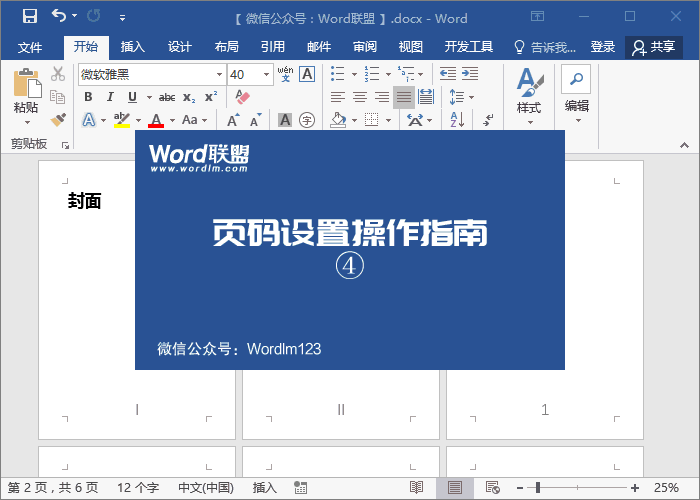
Task: Apply red font color
Action: point(156,120)
